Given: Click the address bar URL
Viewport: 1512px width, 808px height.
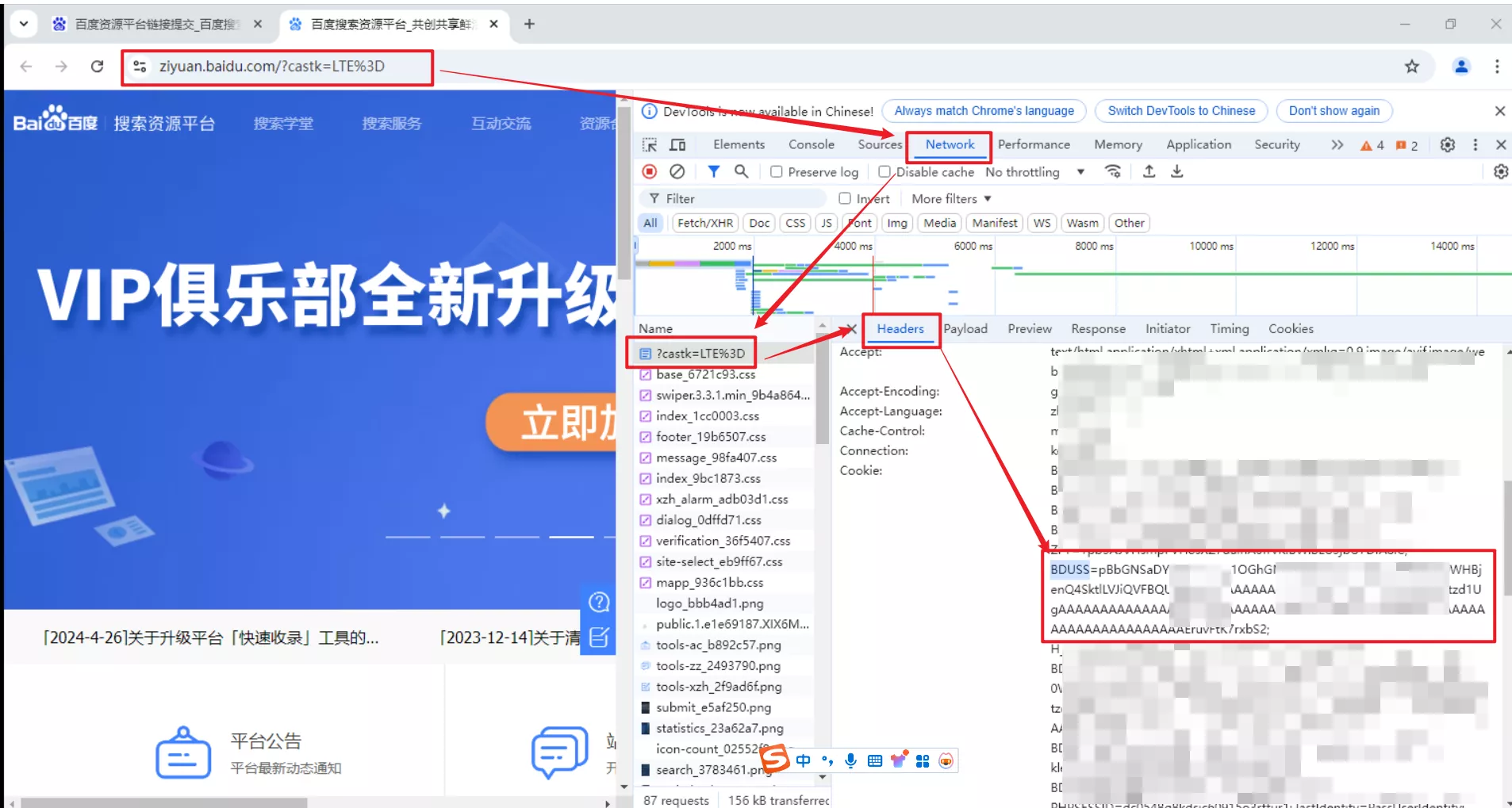Looking at the screenshot, I should [272, 67].
